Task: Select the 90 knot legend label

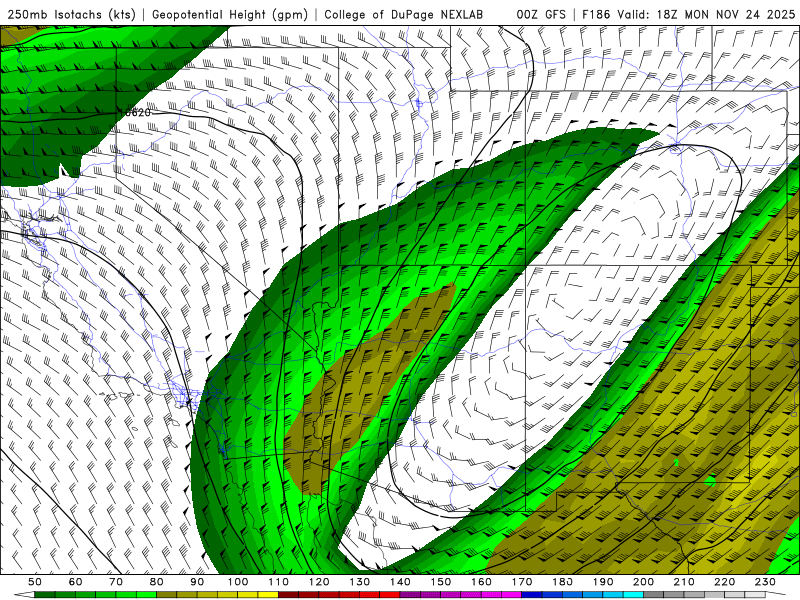Action: [197, 582]
